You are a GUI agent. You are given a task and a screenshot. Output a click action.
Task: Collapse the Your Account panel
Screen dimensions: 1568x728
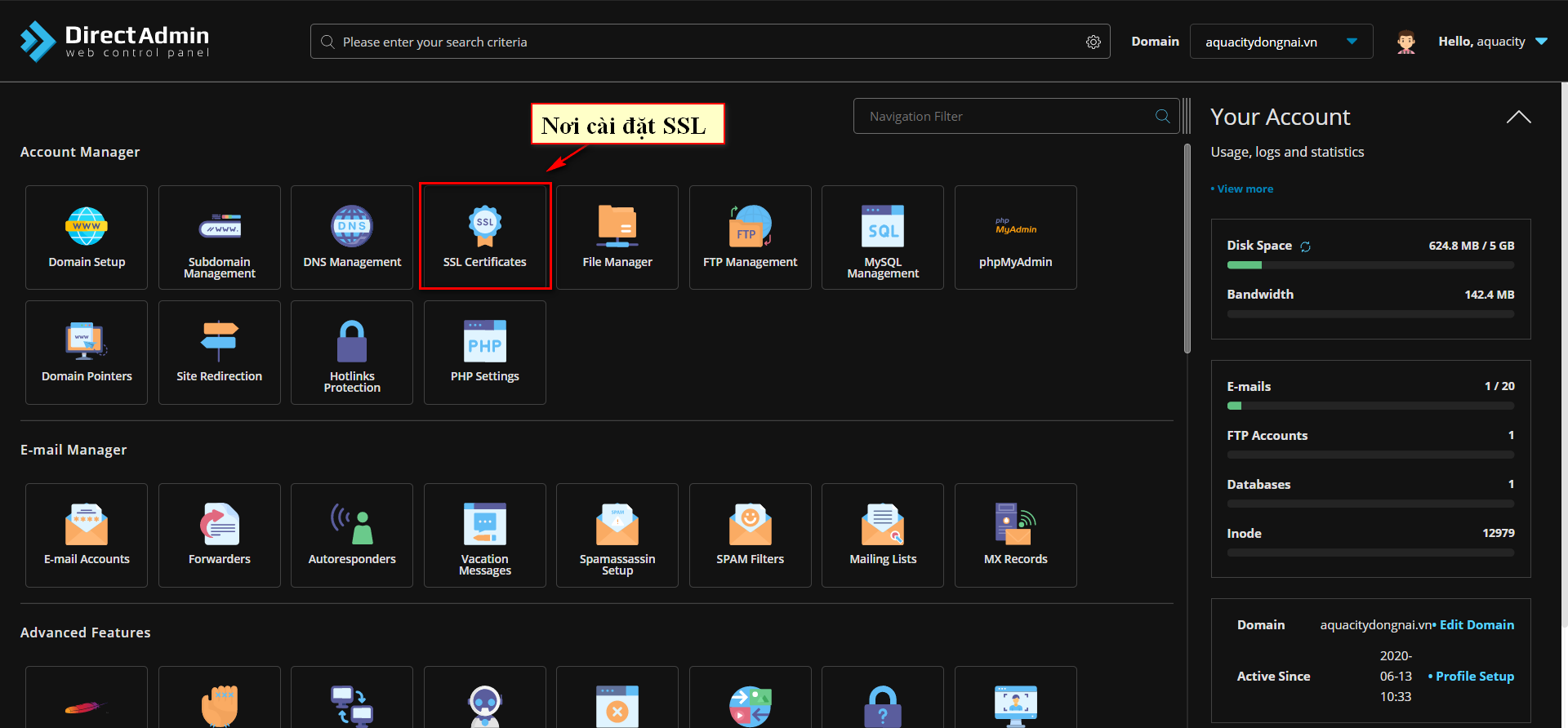[x=1518, y=117]
